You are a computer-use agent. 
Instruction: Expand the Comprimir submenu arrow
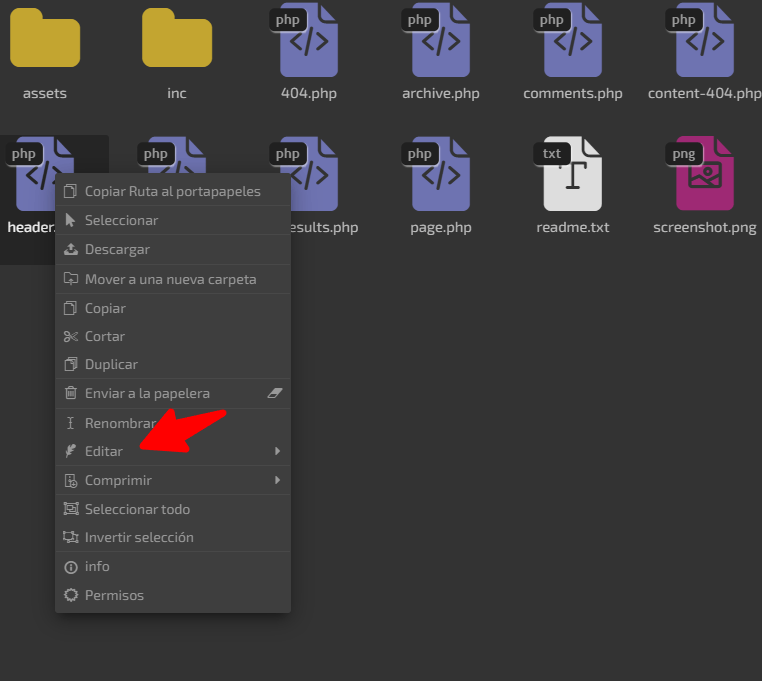(277, 480)
